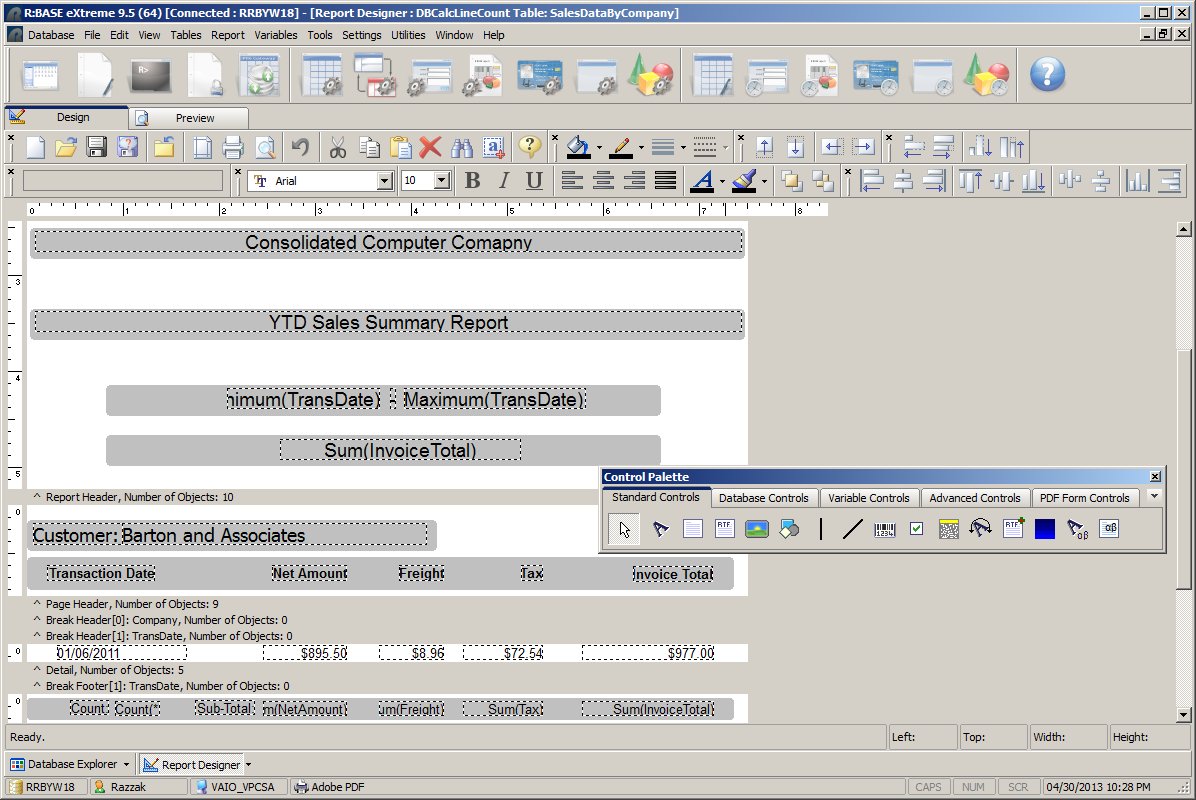Viewport: 1196px width, 800px height.
Task: Open the Utilities menu
Action: (408, 35)
